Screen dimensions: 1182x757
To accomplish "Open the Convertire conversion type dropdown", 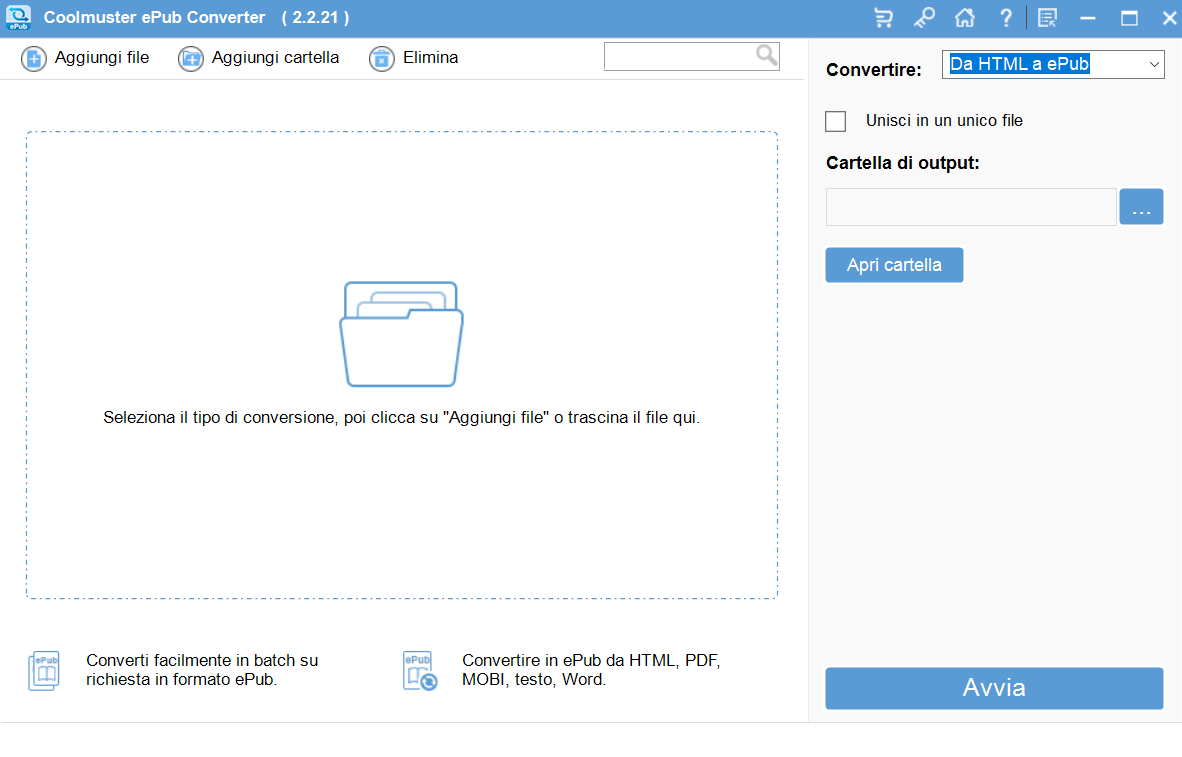I will (1053, 64).
